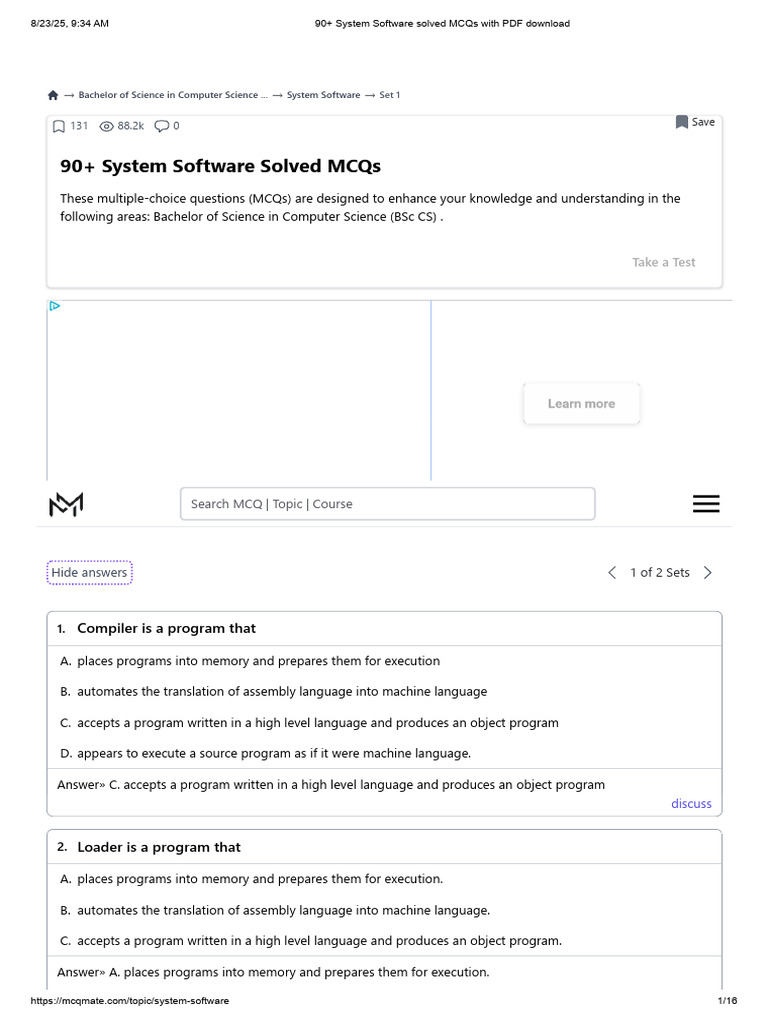Open the hamburger menu
This screenshot has width=768, height=1024.
click(706, 504)
